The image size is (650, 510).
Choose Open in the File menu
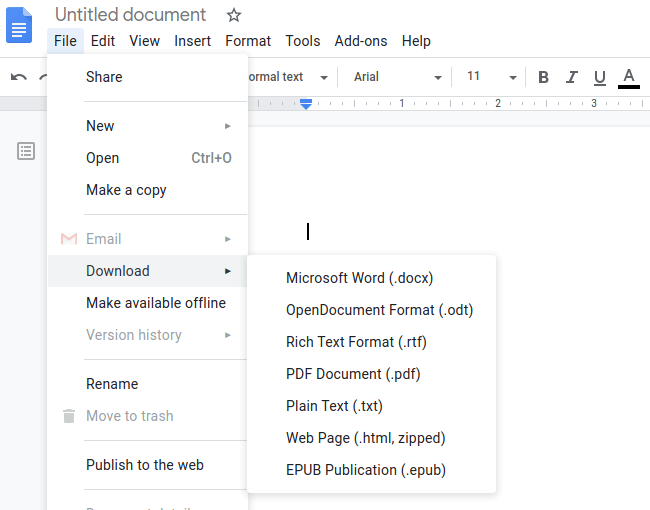(148, 158)
